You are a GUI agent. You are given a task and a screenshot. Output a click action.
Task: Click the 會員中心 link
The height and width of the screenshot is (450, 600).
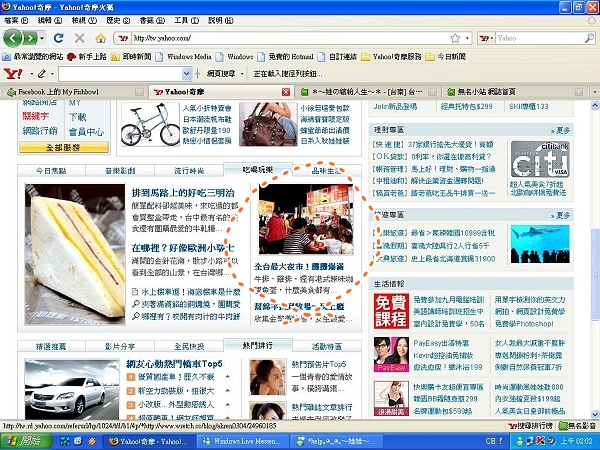(x=86, y=132)
